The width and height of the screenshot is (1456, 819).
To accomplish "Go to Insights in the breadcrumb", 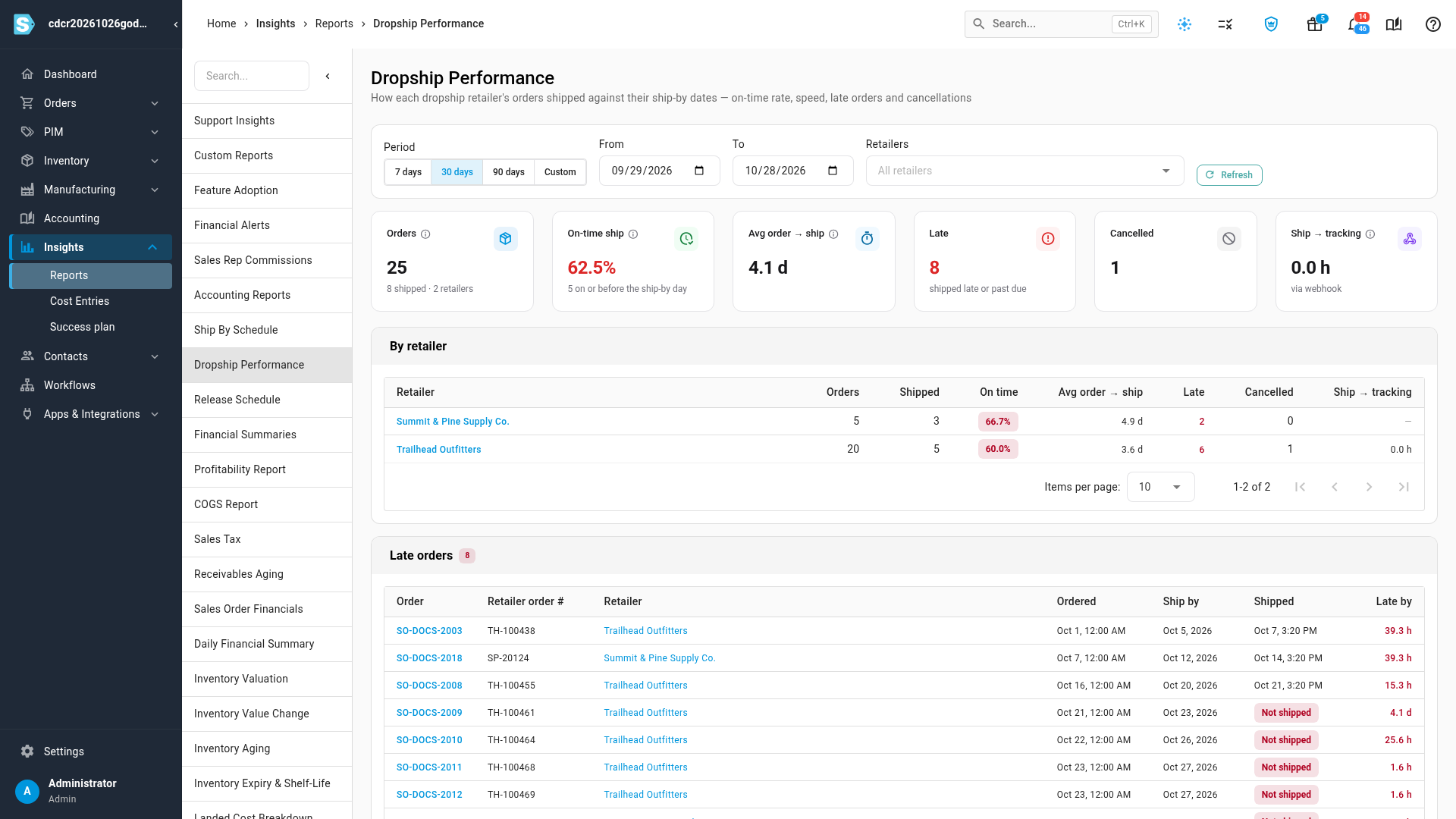I will [x=275, y=24].
